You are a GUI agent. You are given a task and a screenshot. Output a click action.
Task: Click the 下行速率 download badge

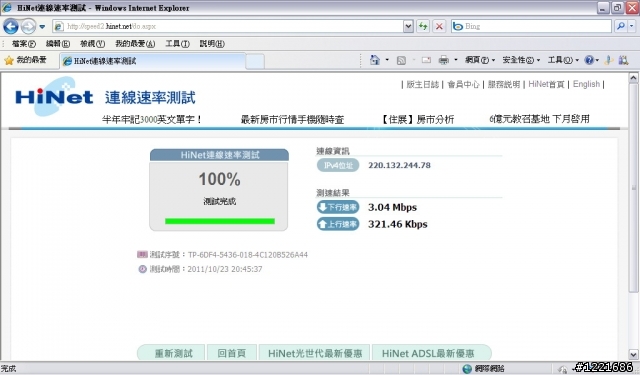pos(338,207)
